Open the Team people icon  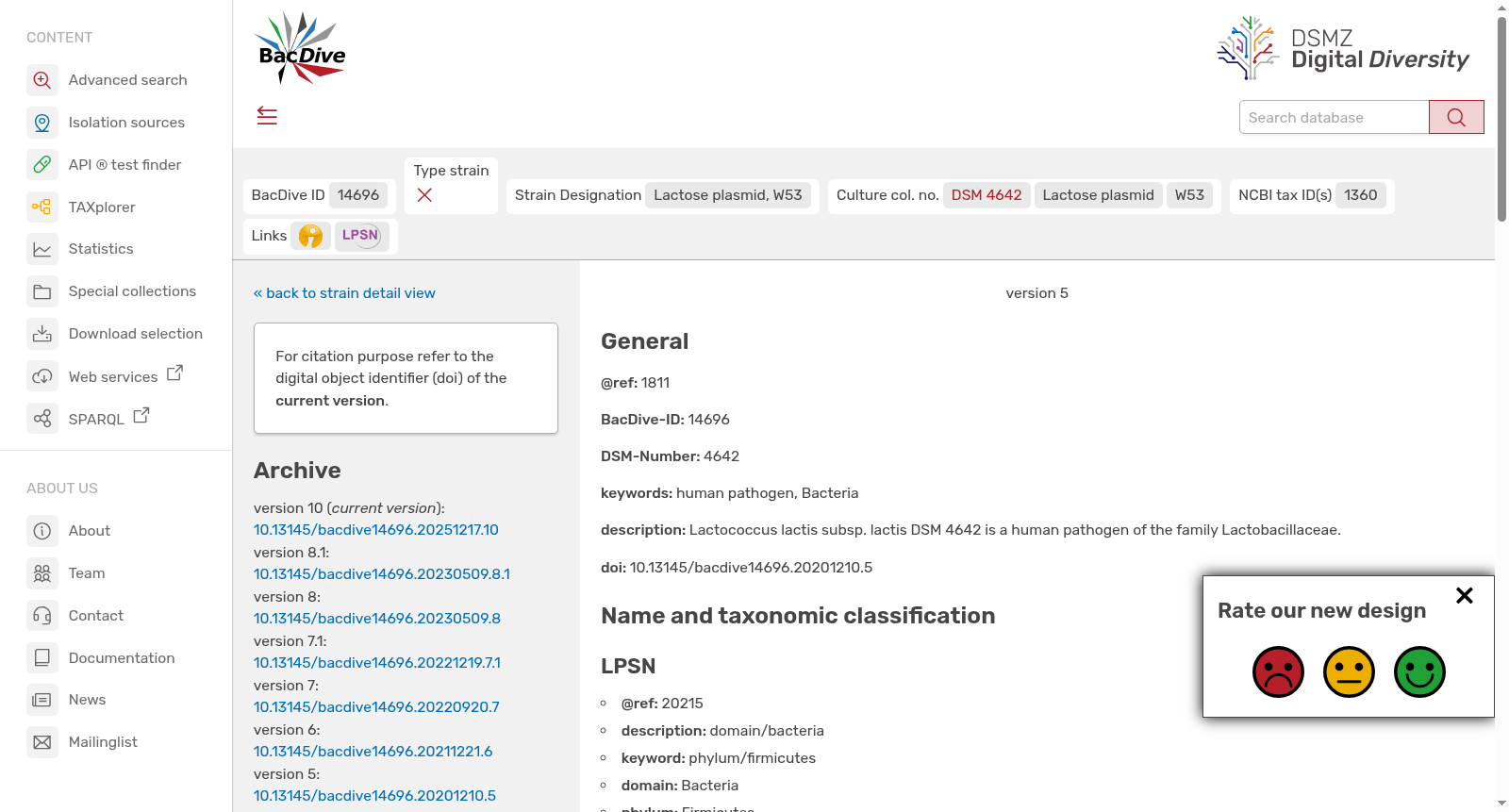pos(42,573)
